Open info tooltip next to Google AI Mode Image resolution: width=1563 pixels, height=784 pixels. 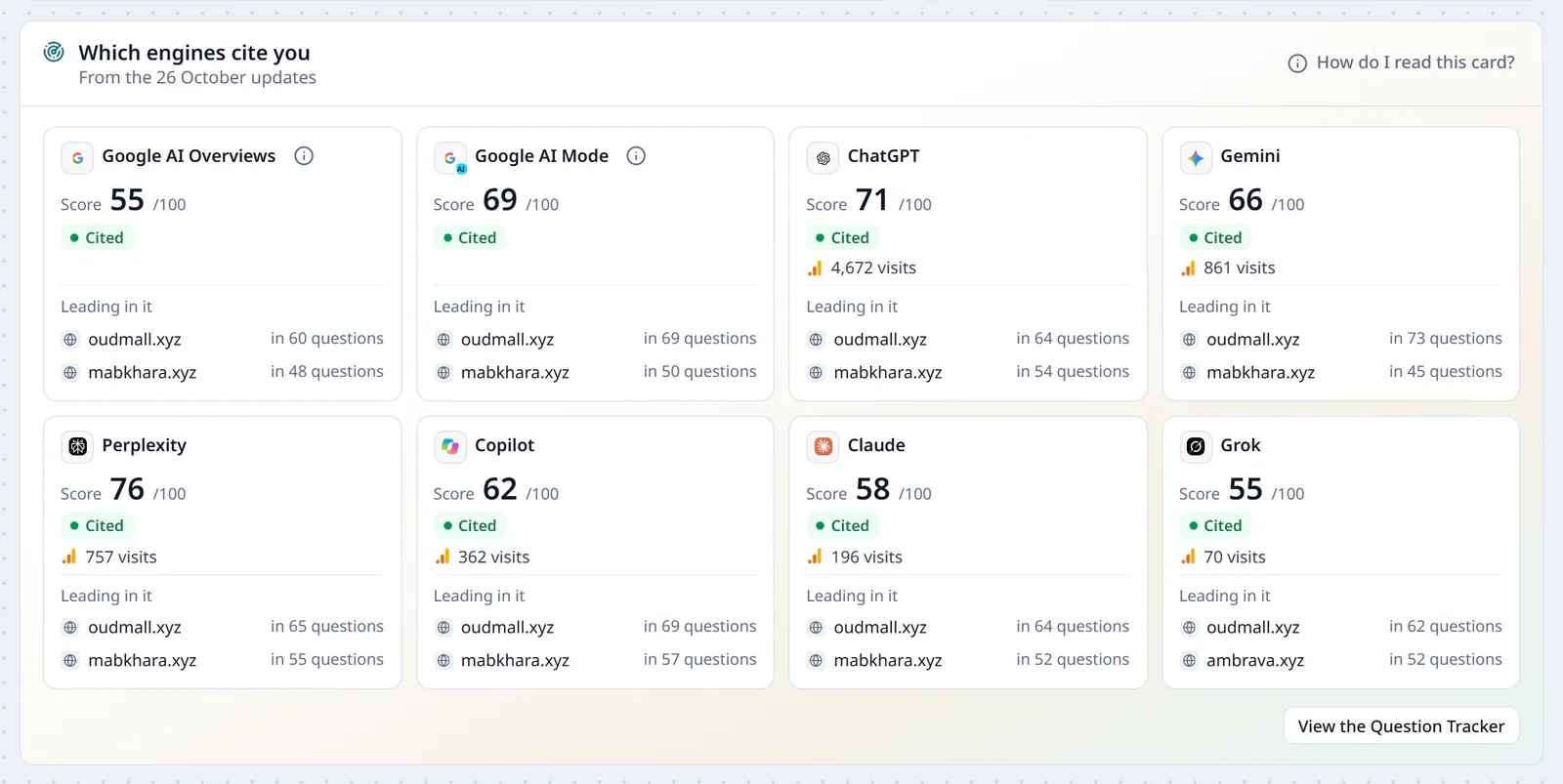636,156
